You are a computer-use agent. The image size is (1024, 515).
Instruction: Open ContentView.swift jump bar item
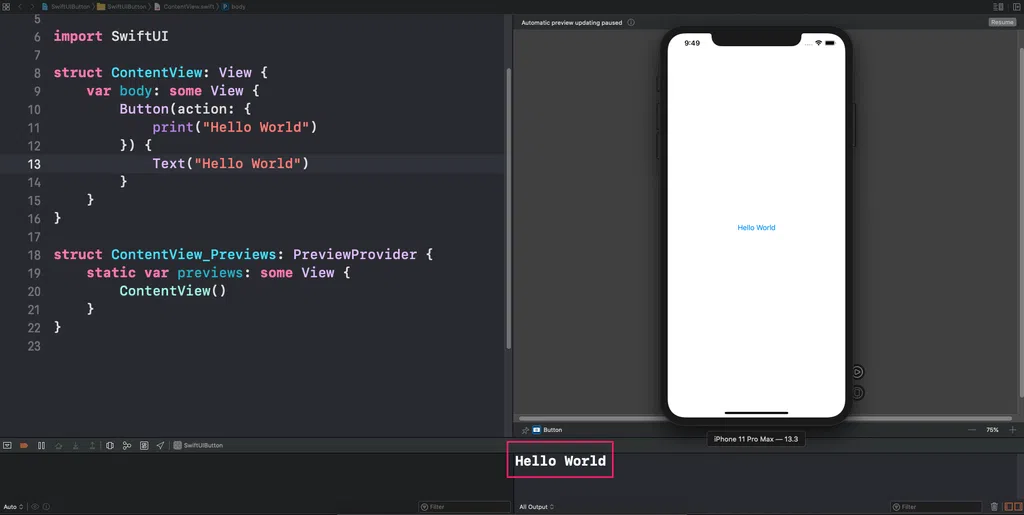click(x=184, y=7)
